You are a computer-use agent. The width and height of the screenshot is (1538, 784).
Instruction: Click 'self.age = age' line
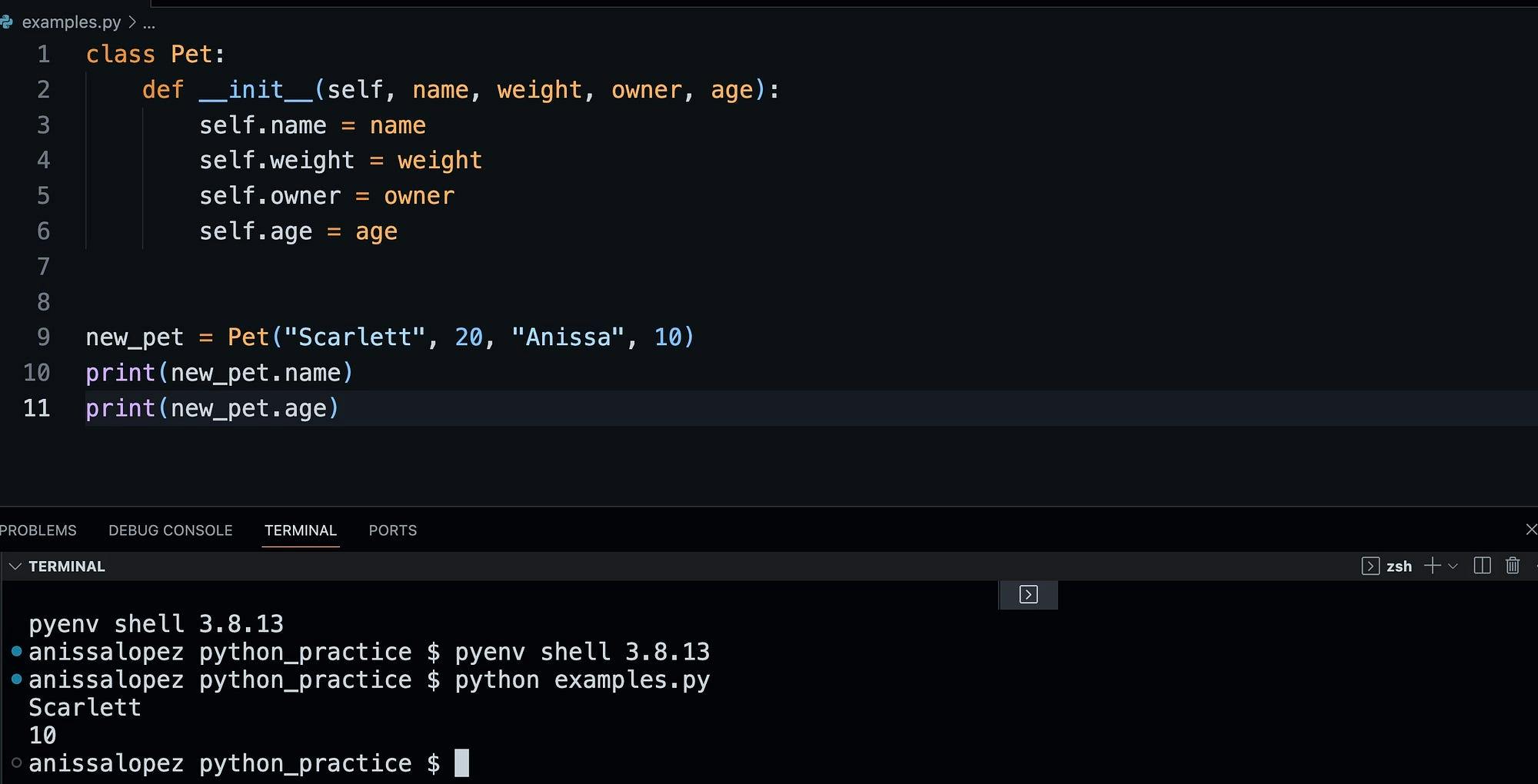point(298,231)
